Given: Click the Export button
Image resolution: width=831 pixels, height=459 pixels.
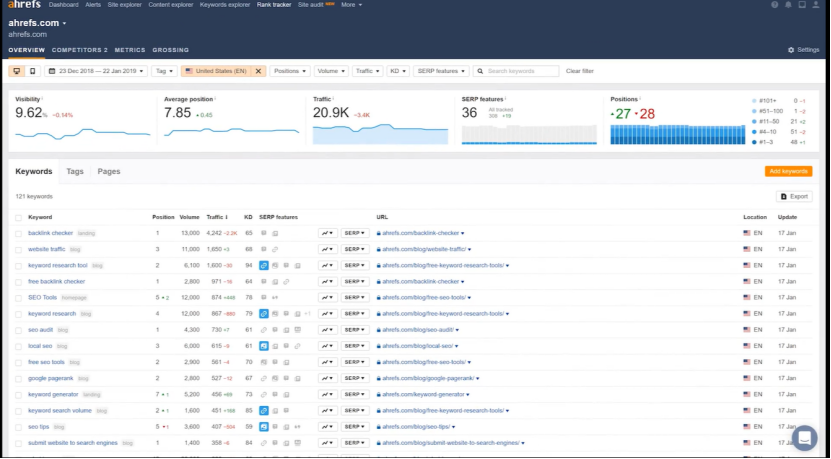Looking at the screenshot, I should tap(794, 197).
